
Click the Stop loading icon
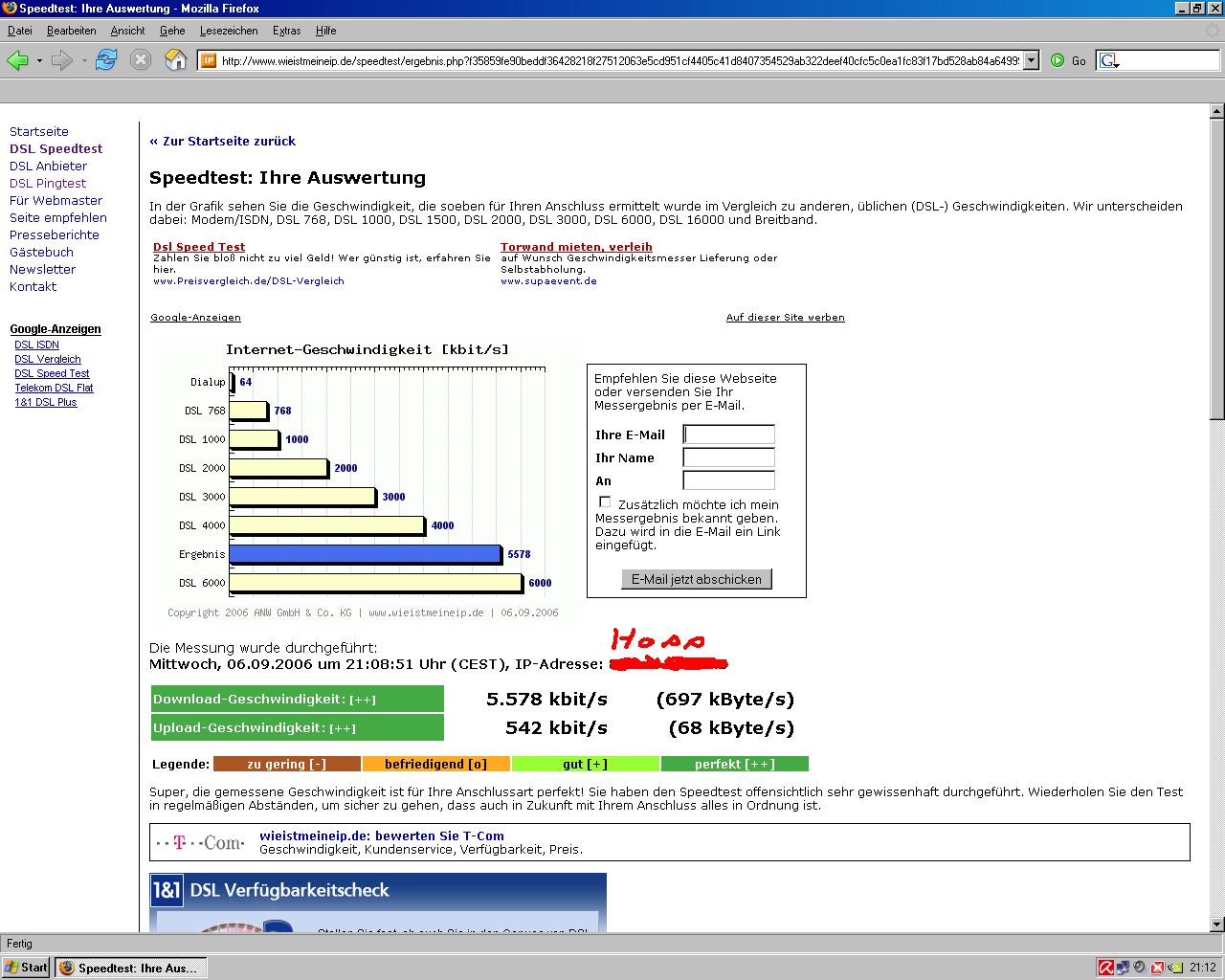coord(141,60)
